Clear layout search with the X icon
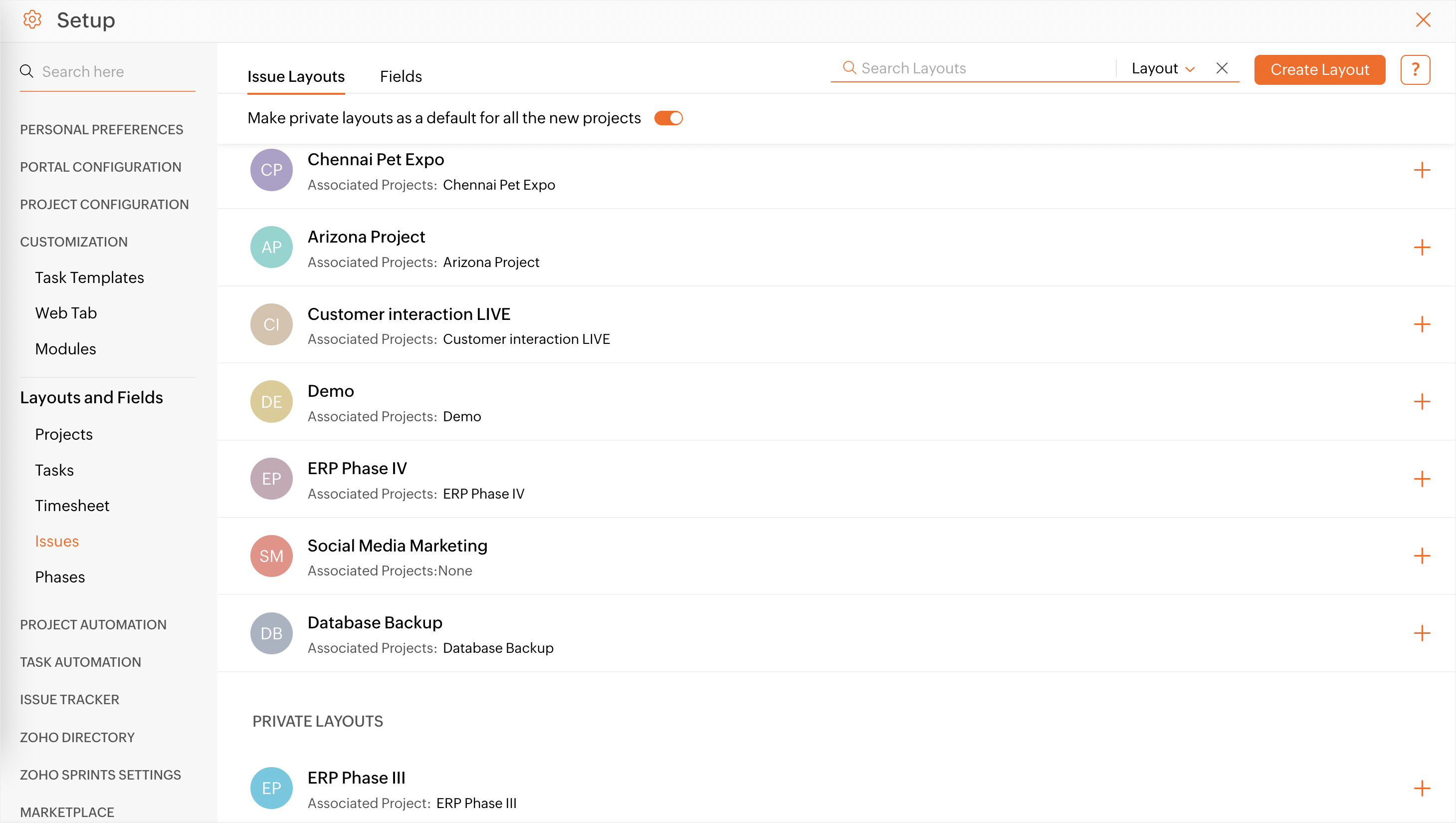The height and width of the screenshot is (823, 1456). (1222, 68)
